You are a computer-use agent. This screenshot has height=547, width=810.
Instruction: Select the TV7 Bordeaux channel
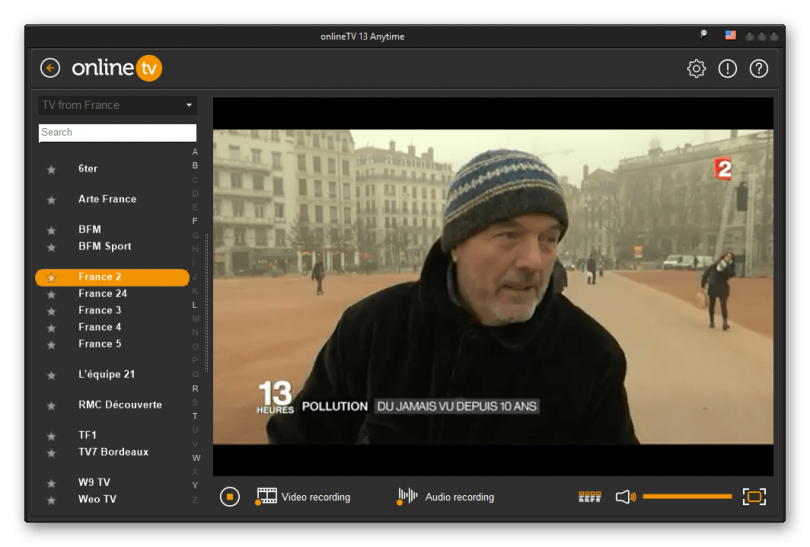click(112, 452)
